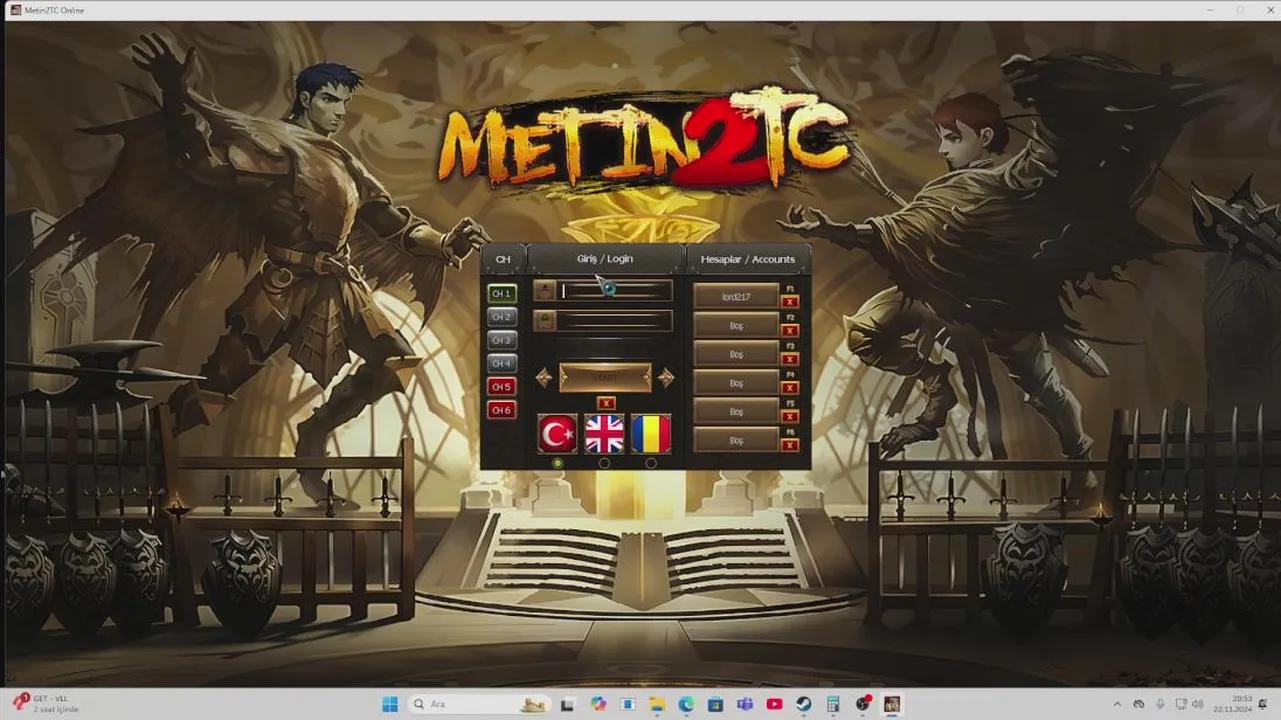Select channel CH 2
Image resolution: width=1281 pixels, height=720 pixels.
pyautogui.click(x=502, y=317)
